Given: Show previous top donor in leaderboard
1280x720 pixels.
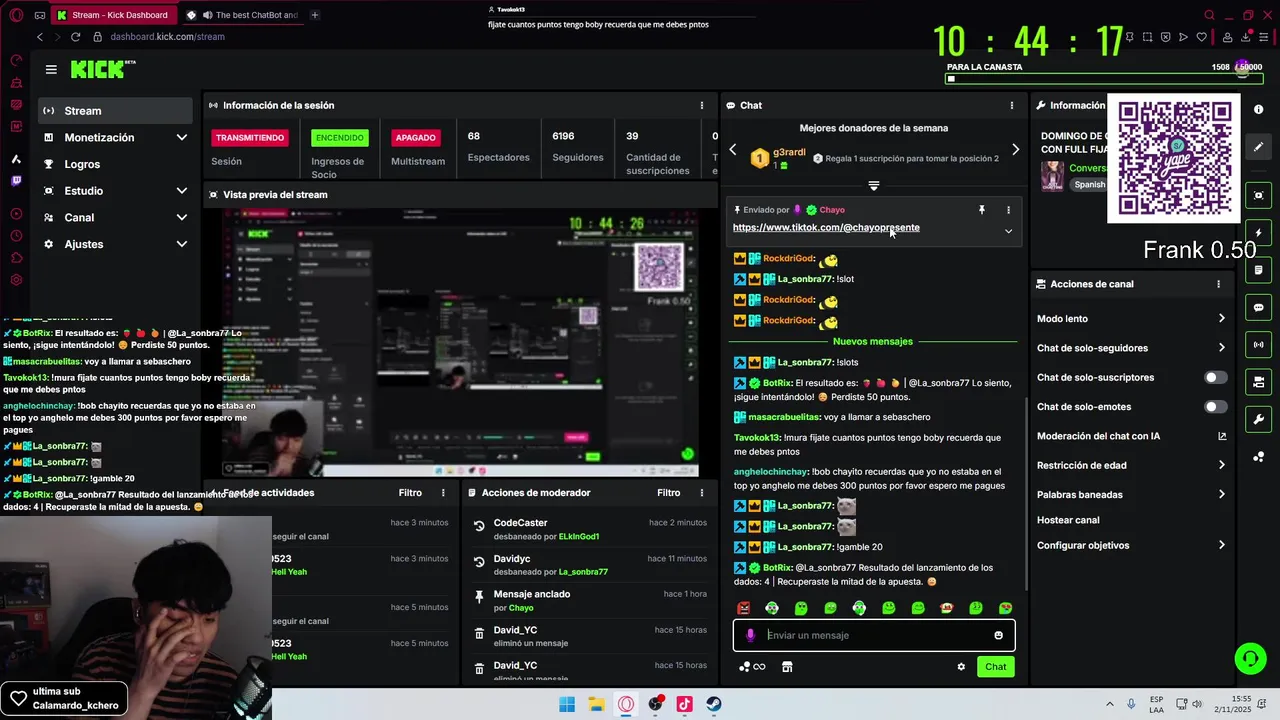Looking at the screenshot, I should coord(732,150).
